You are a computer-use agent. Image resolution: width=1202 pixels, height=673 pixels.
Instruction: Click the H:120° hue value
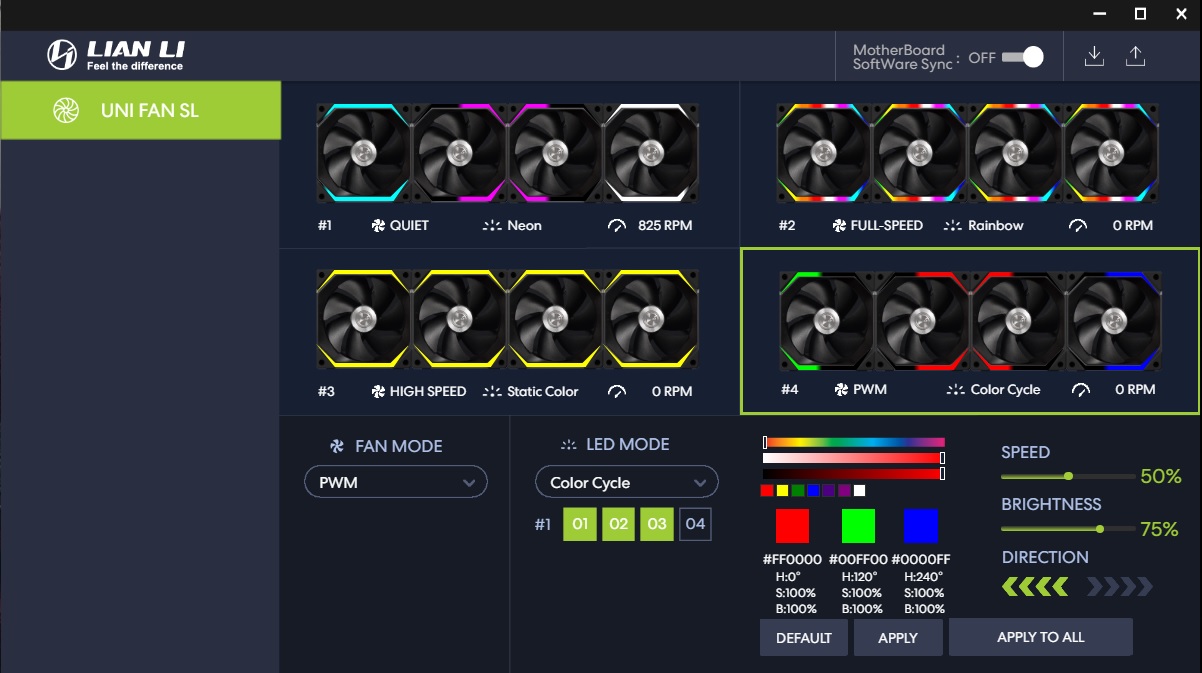(859, 577)
